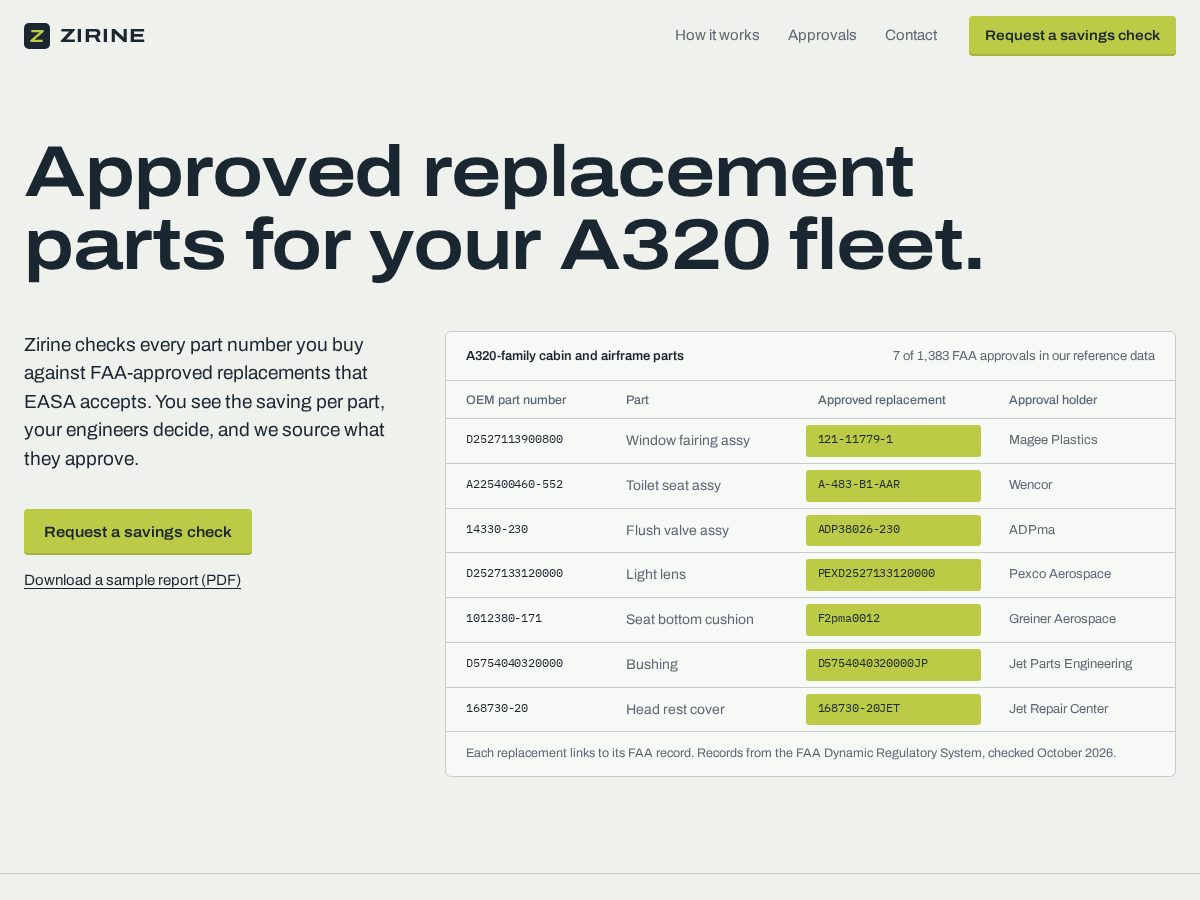Select OEM part number D2527113900800
The image size is (1200, 900).
tap(514, 440)
